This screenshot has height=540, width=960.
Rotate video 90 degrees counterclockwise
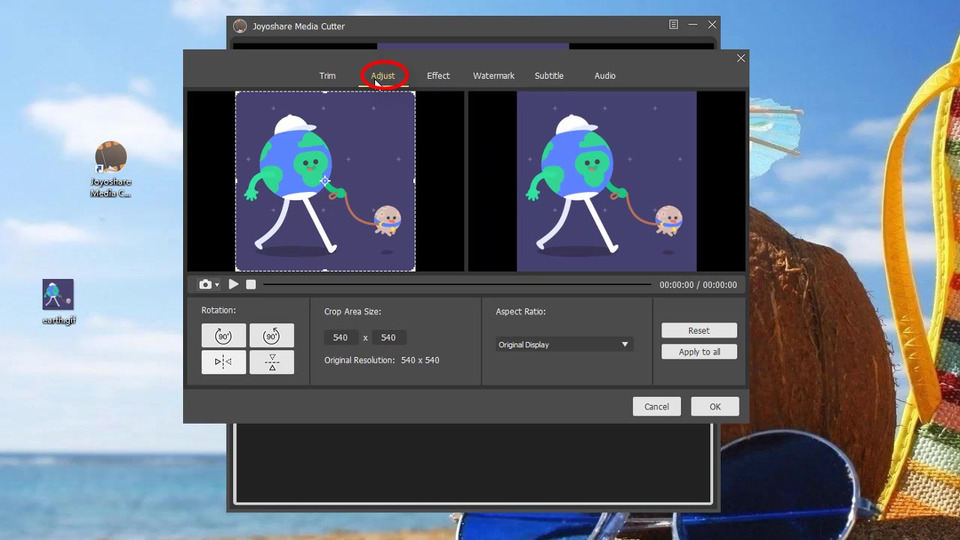coord(271,336)
